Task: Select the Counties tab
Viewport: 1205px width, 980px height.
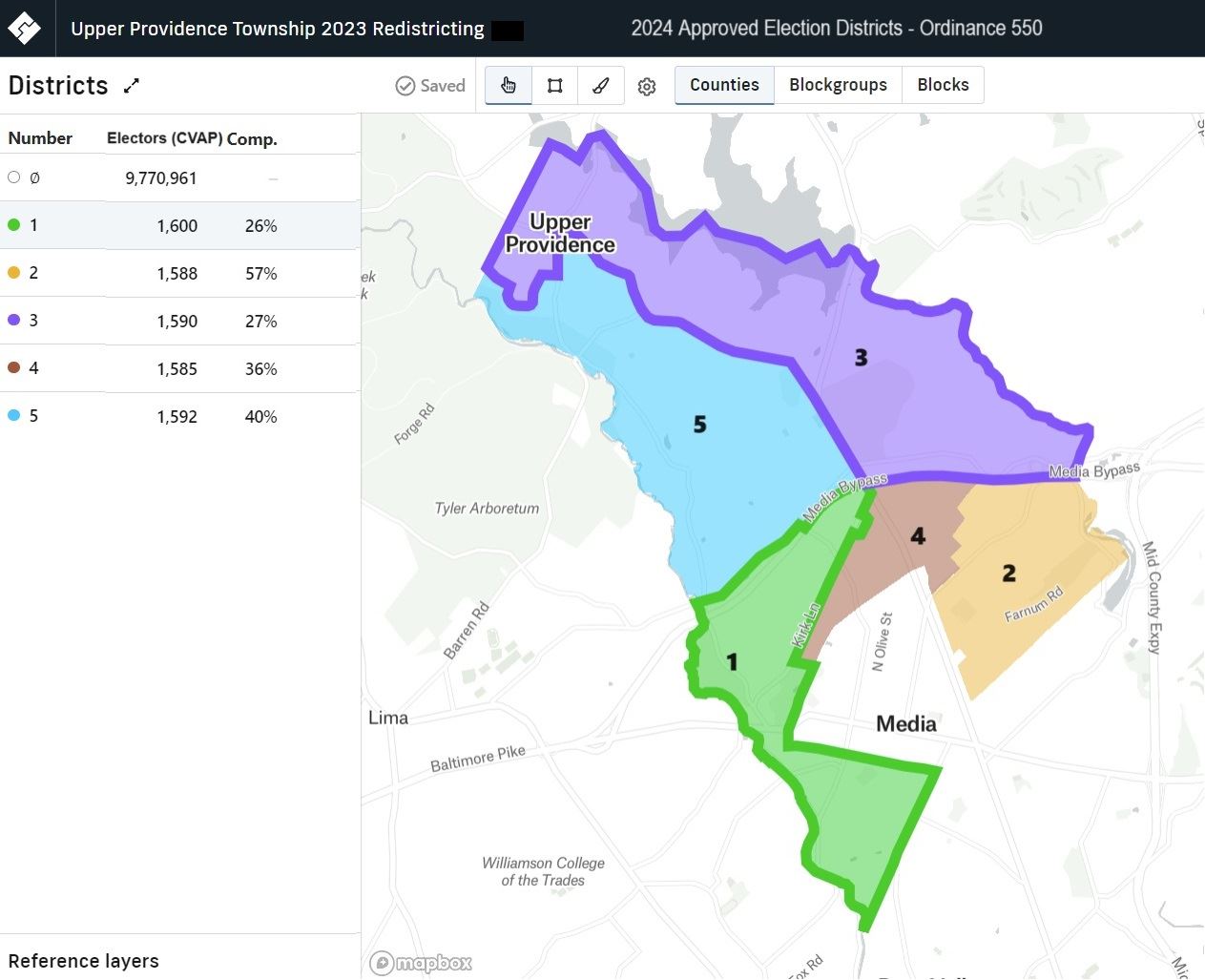Action: tap(723, 84)
